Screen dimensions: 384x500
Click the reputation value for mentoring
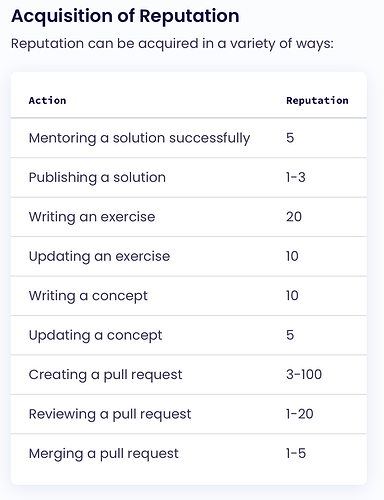[290, 138]
